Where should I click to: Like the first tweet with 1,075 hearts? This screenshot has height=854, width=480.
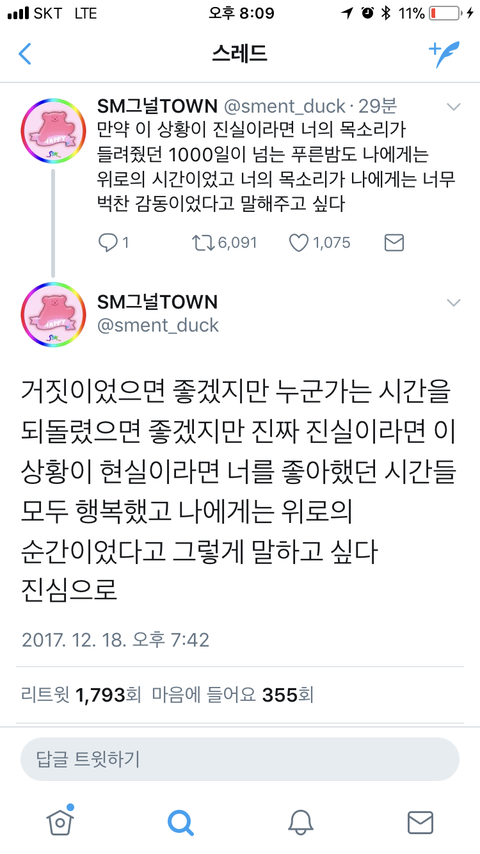[319, 242]
